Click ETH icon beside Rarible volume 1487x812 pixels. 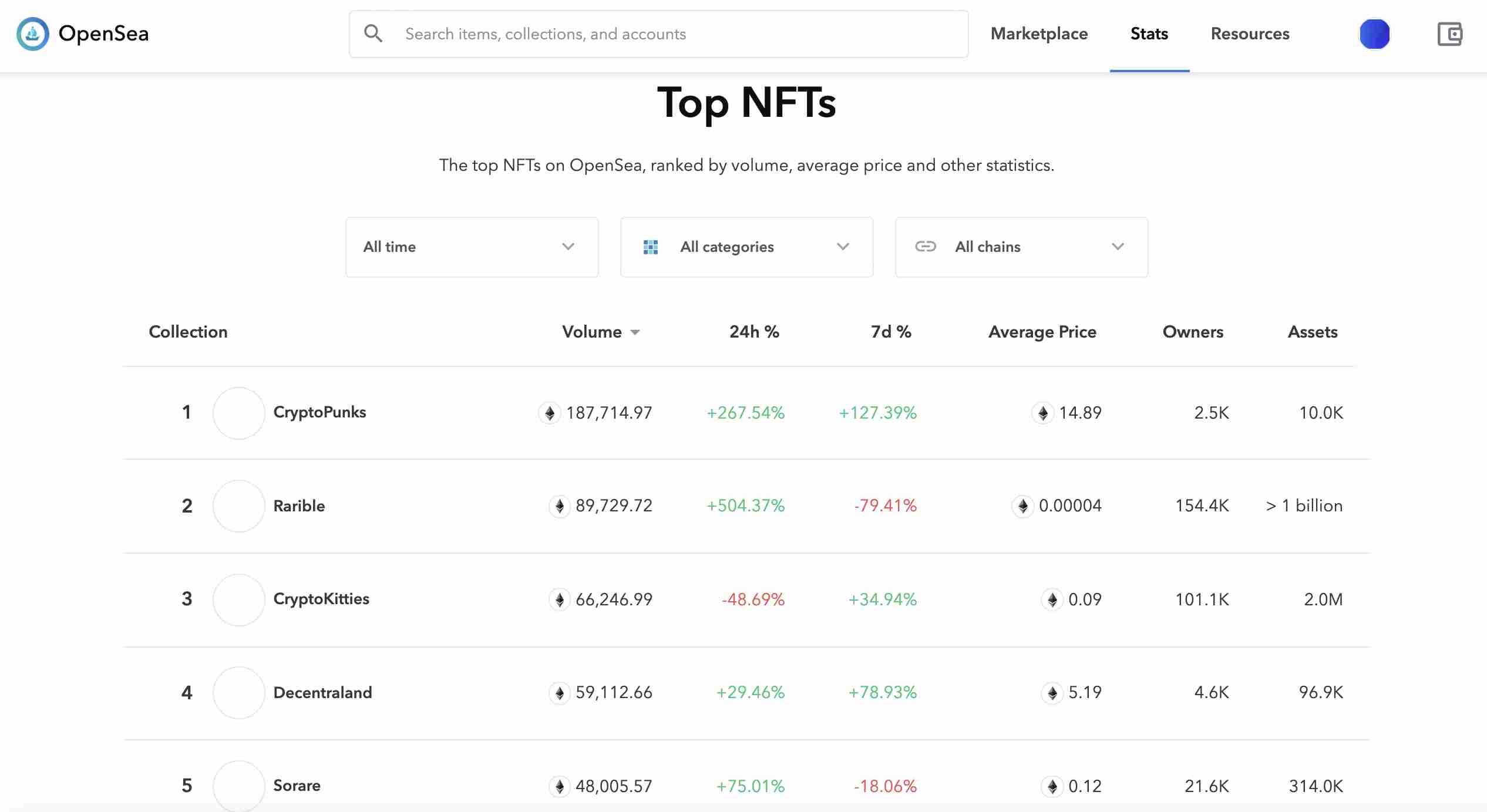click(x=560, y=506)
